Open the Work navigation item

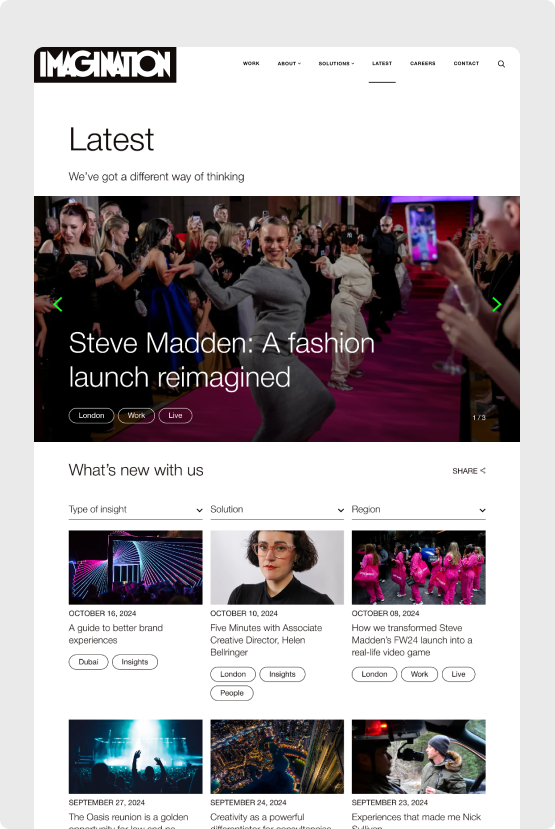pyautogui.click(x=251, y=63)
